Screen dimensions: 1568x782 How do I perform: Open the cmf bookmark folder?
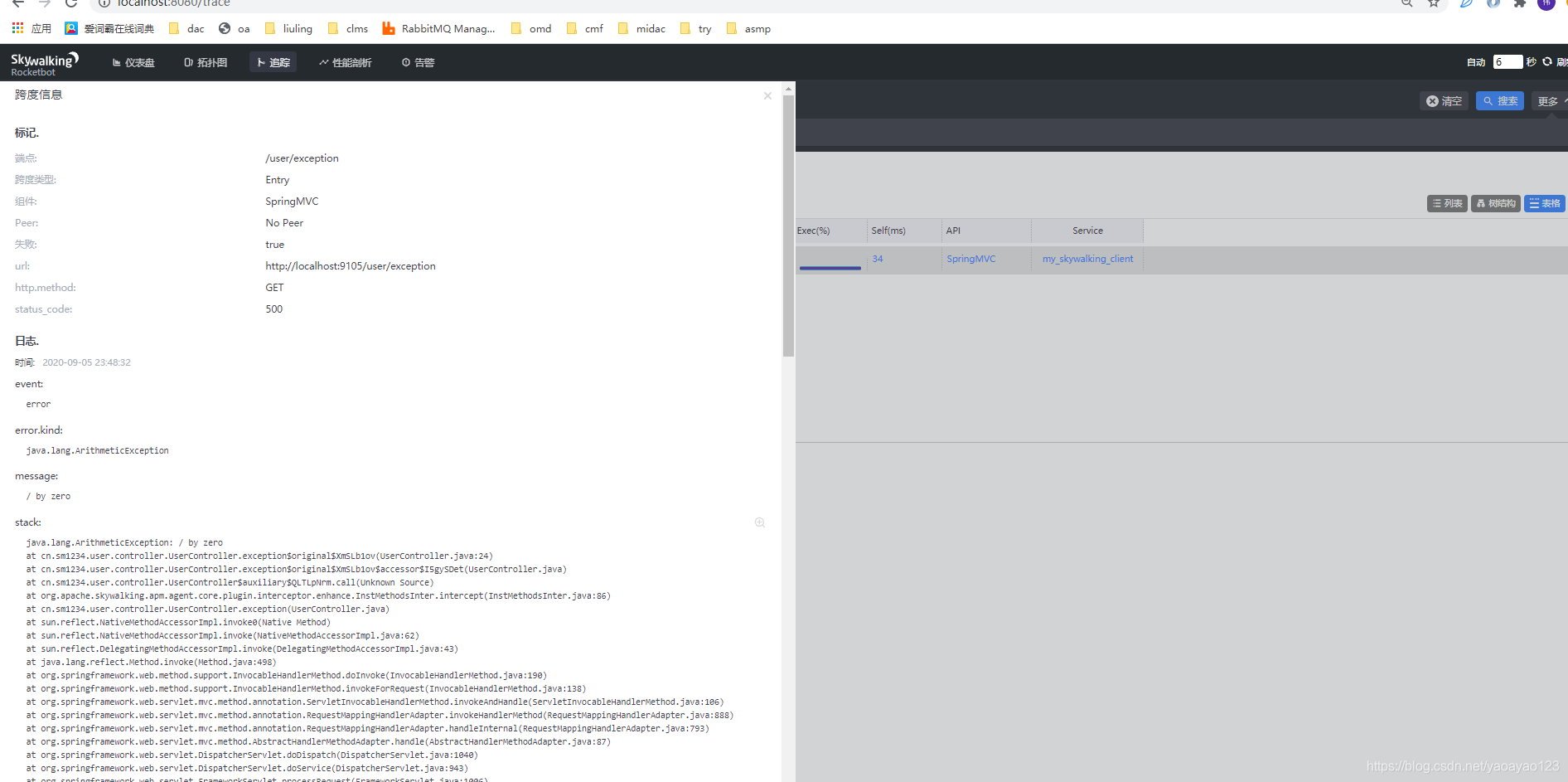pyautogui.click(x=585, y=28)
